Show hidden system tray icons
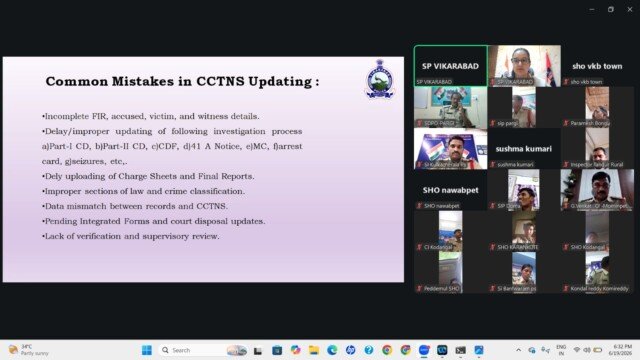Viewport: 640px width, 360px height. [518, 350]
